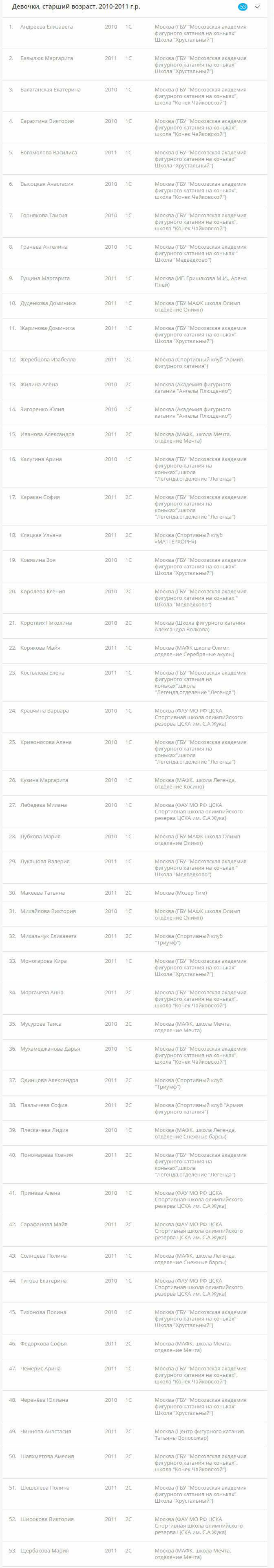Click the section title Девочки, старший возраст

click(76, 7)
